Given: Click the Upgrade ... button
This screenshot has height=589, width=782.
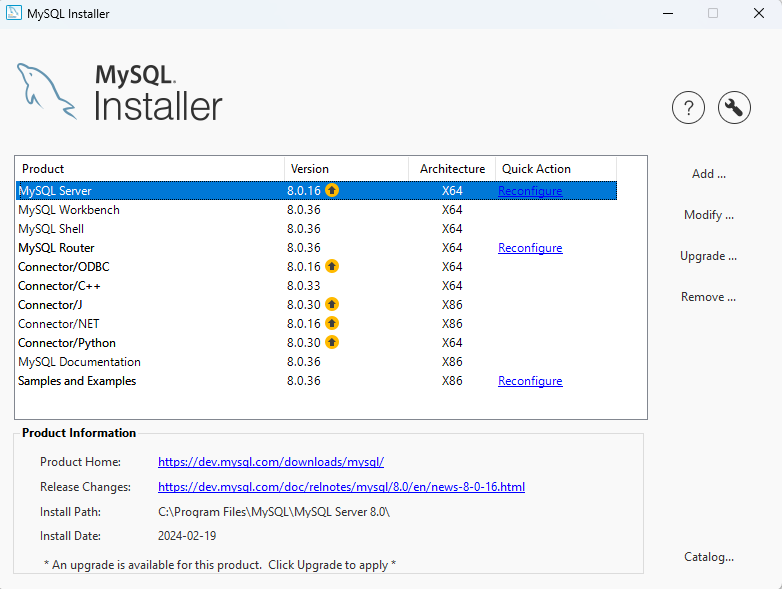Looking at the screenshot, I should coord(709,256).
